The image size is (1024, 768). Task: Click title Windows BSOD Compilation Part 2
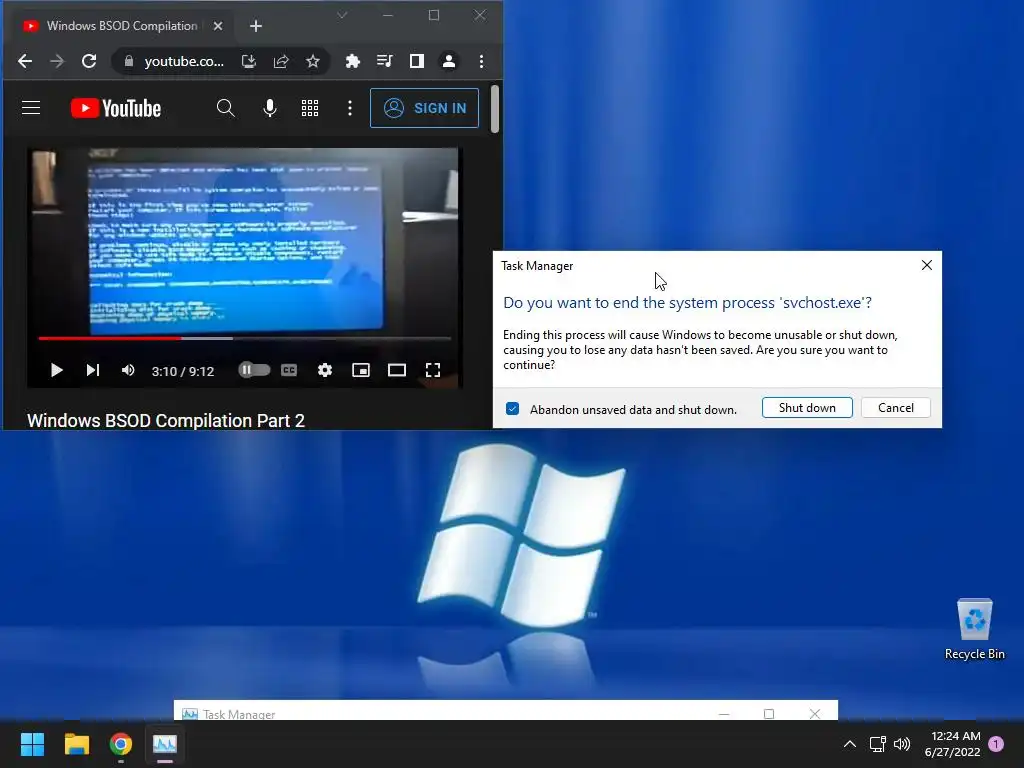(x=166, y=421)
